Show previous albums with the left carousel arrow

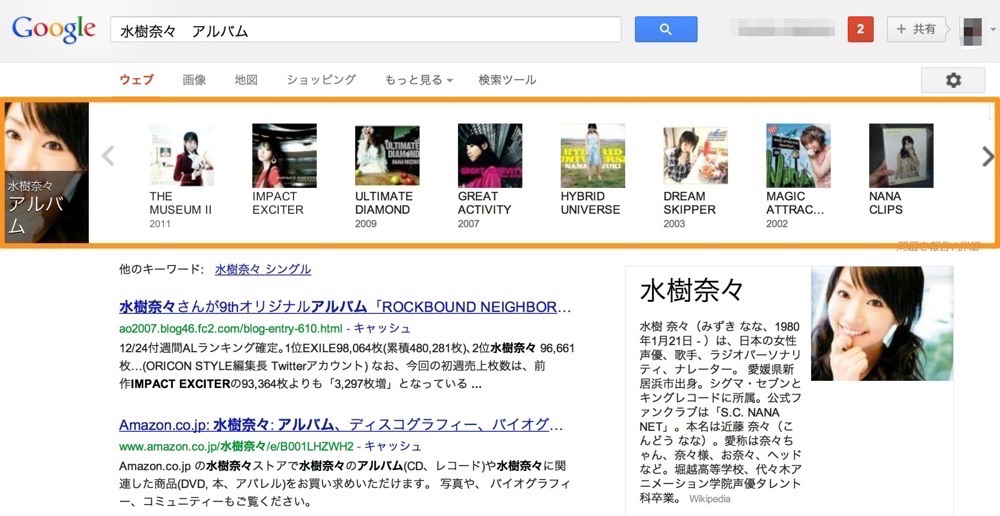(108, 156)
